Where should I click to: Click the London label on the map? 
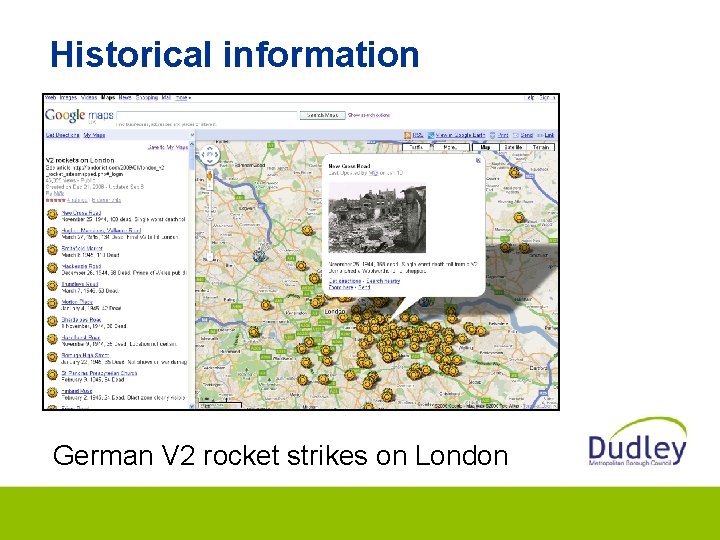(x=334, y=312)
